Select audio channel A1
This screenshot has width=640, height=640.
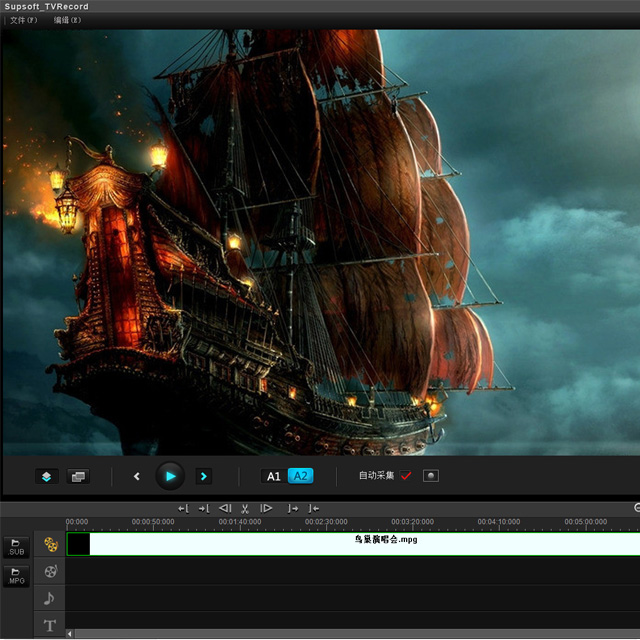274,476
